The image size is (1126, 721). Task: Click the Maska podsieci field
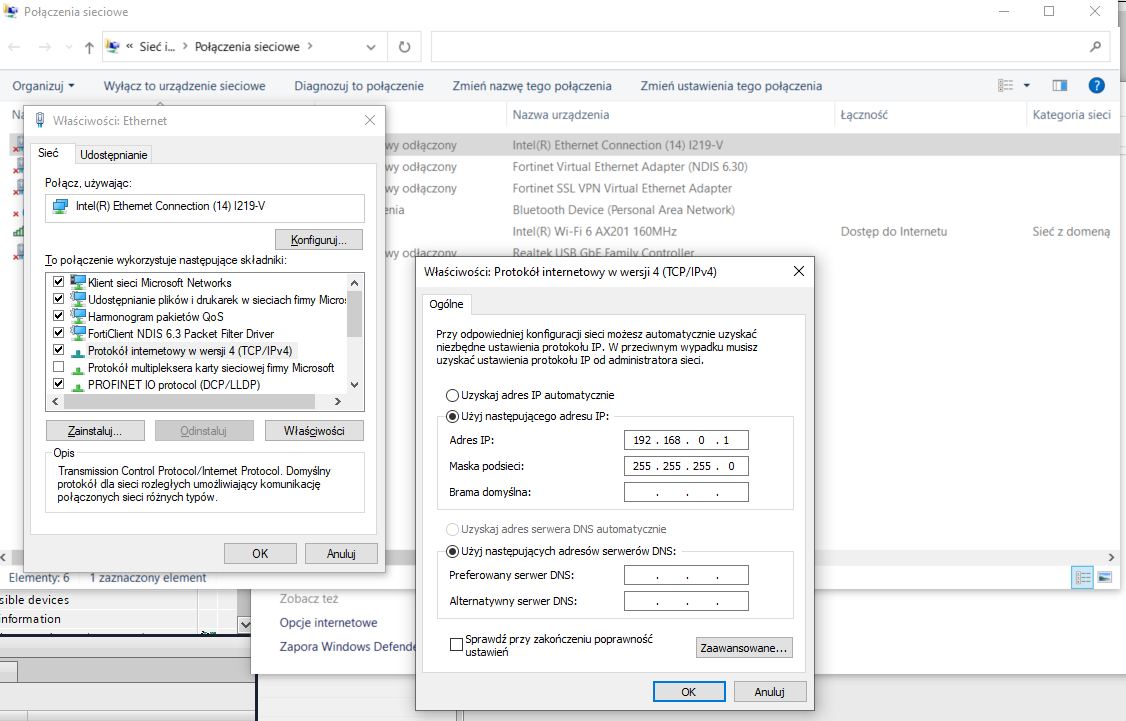[x=686, y=466]
